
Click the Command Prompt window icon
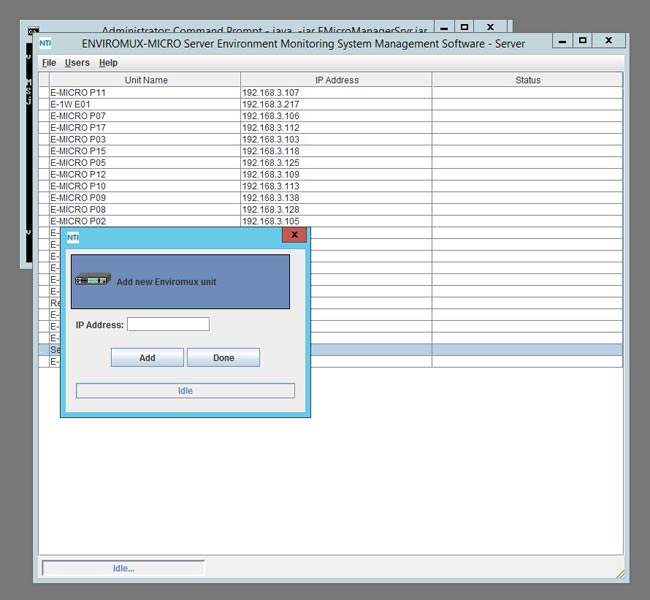click(33, 31)
